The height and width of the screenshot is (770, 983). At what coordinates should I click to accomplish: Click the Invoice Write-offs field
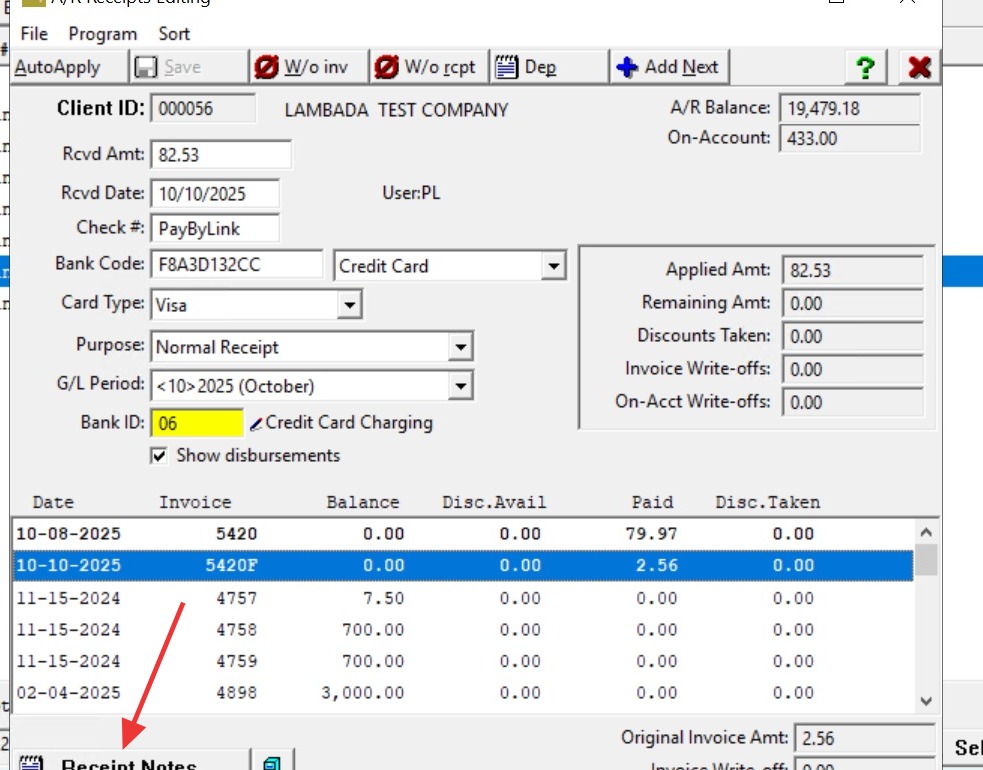[853, 369]
